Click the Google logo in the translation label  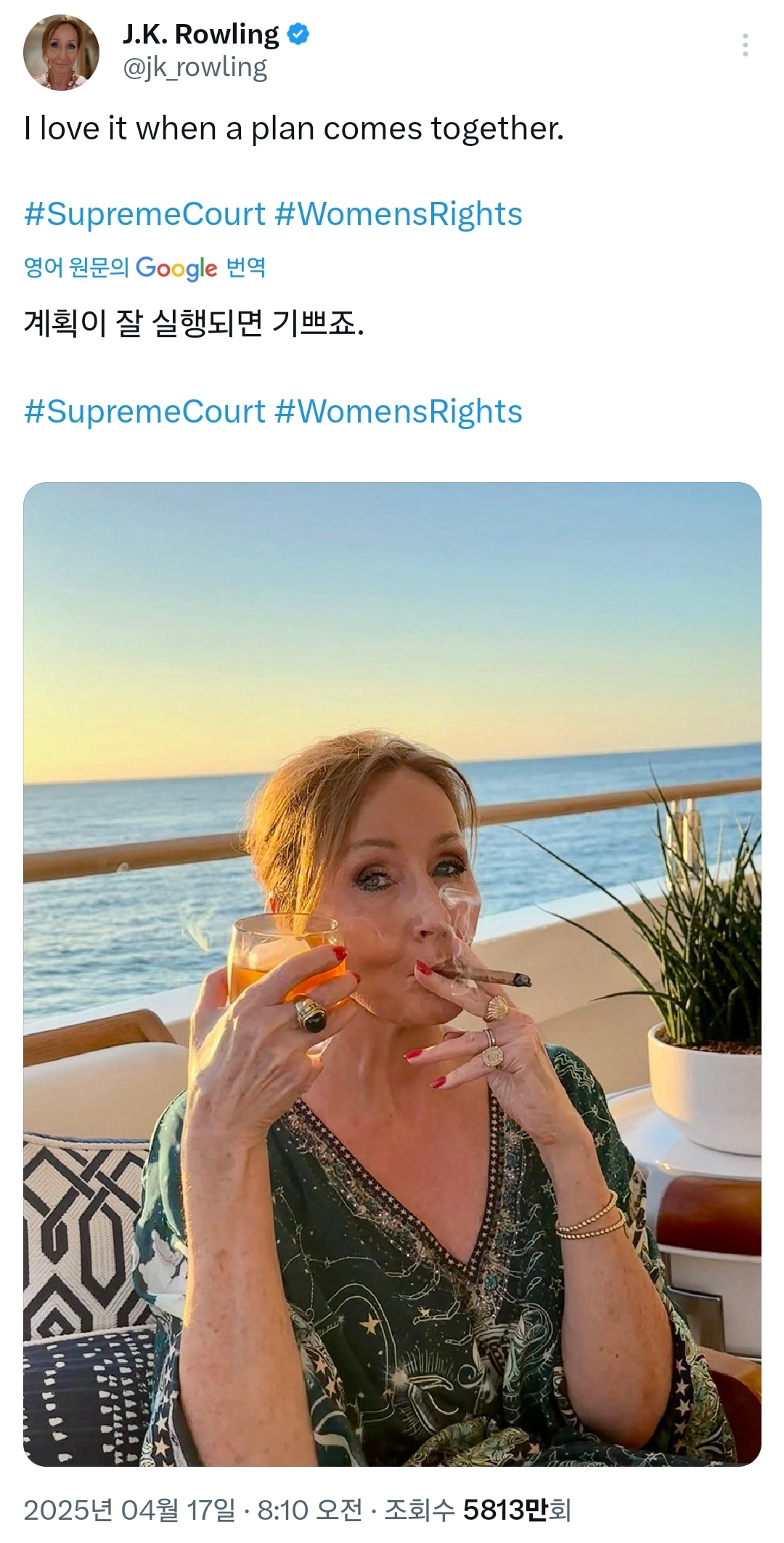pos(176,269)
